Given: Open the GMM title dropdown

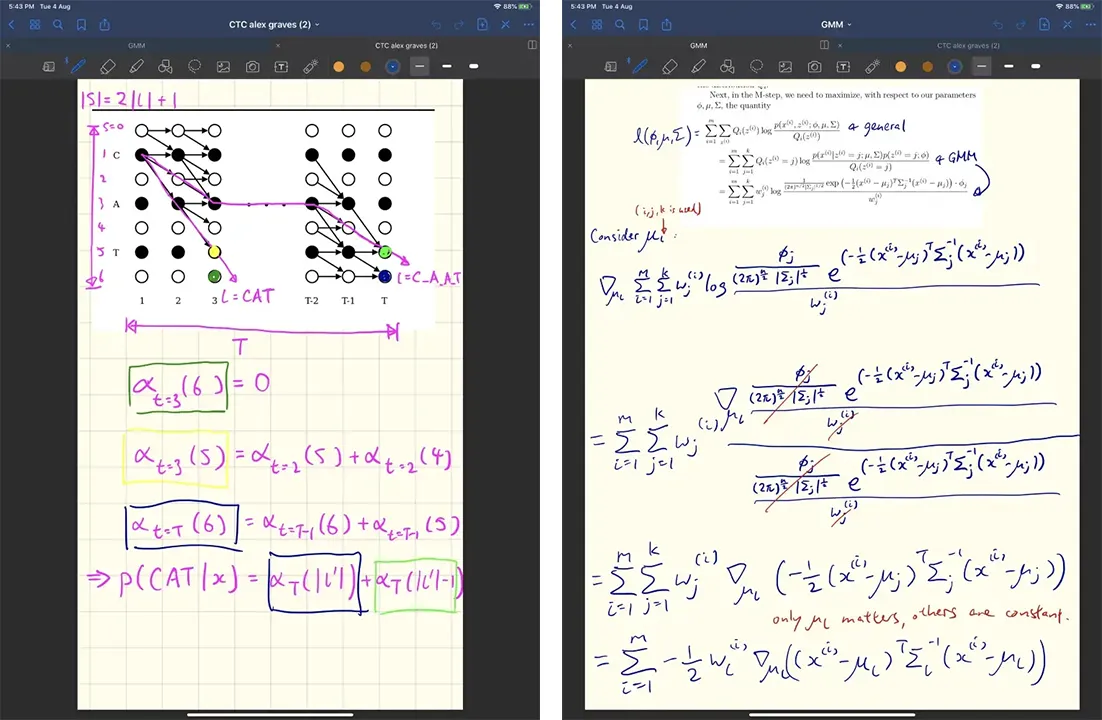Looking at the screenshot, I should (x=834, y=23).
